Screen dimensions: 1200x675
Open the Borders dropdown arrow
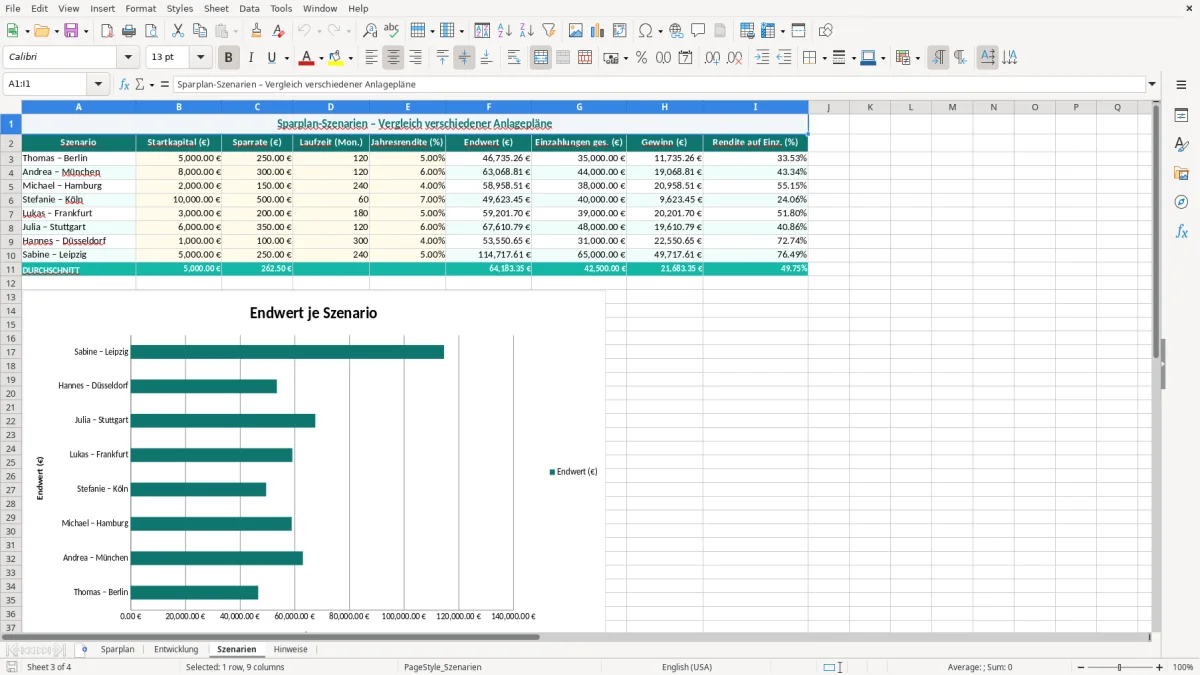click(x=824, y=58)
